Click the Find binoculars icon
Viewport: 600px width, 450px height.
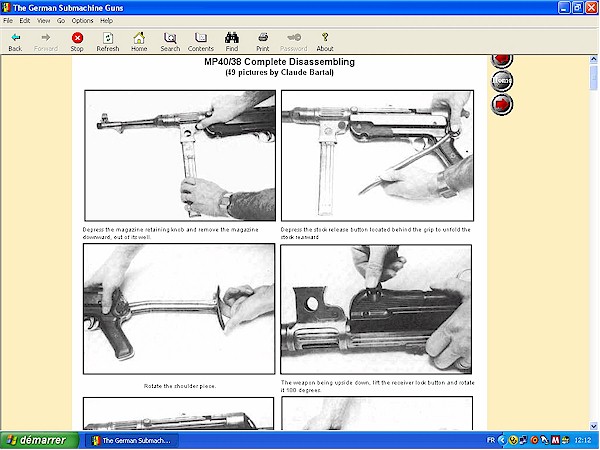point(232,38)
